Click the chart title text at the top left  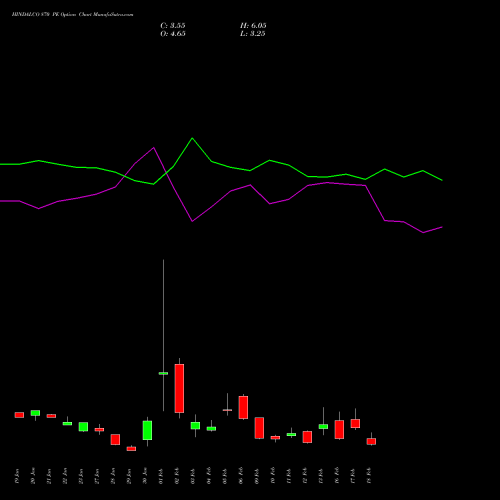[72, 15]
